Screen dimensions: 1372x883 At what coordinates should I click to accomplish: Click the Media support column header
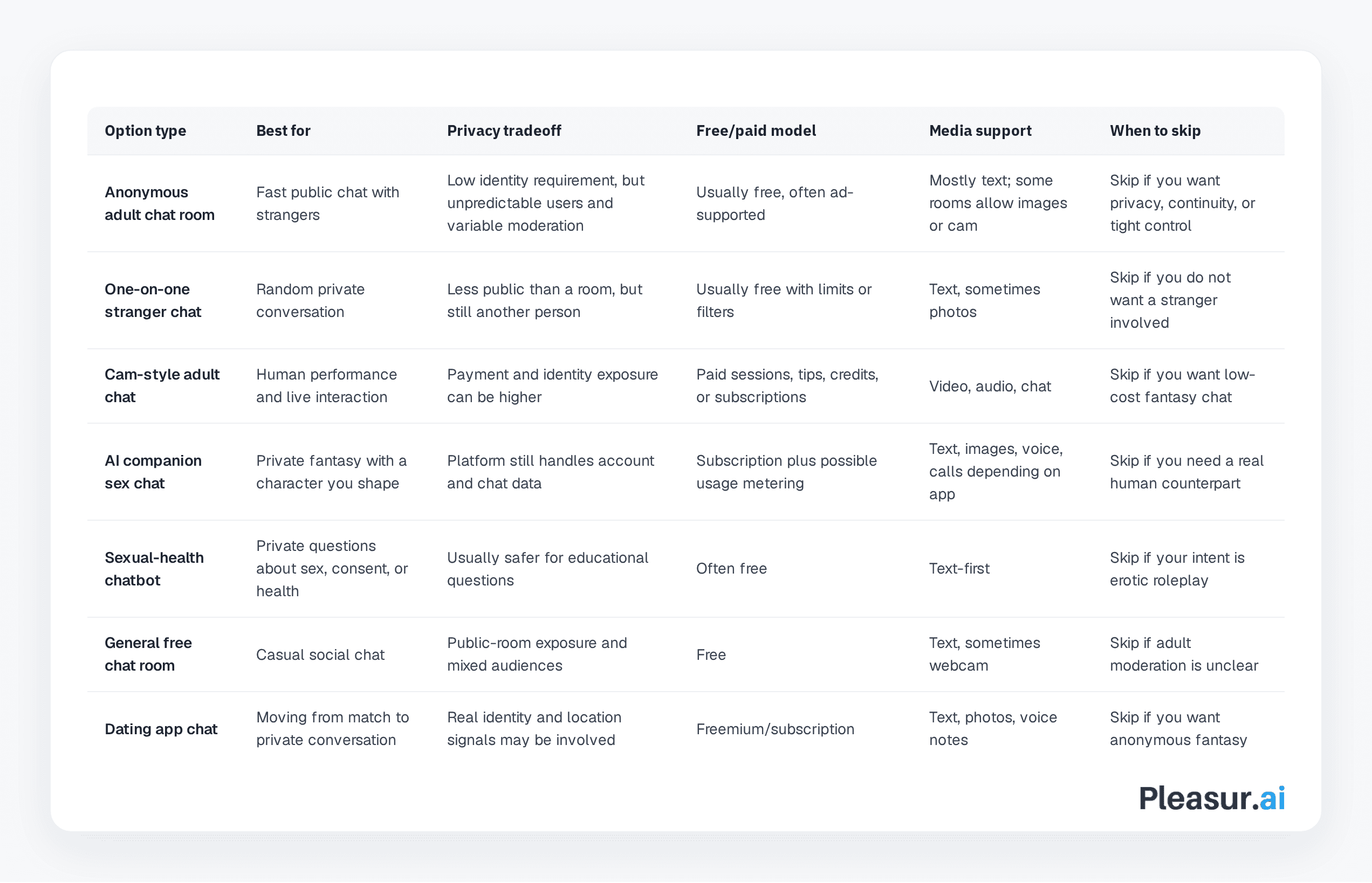[980, 131]
